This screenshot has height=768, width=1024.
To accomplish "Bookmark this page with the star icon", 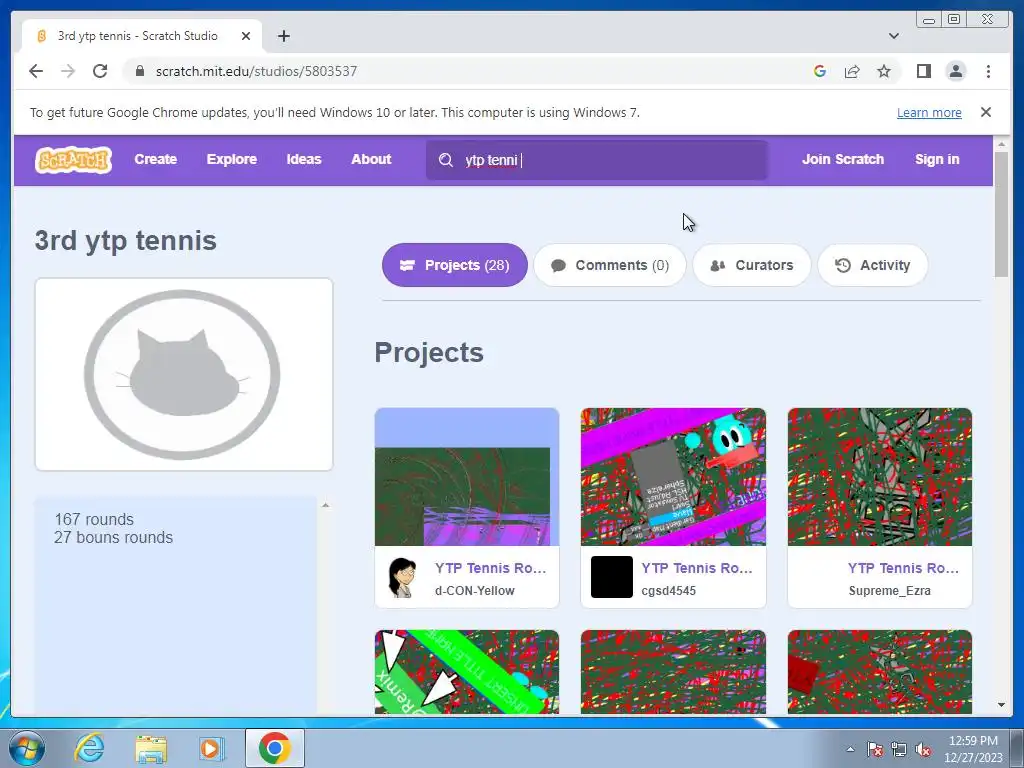I will pos(884,71).
